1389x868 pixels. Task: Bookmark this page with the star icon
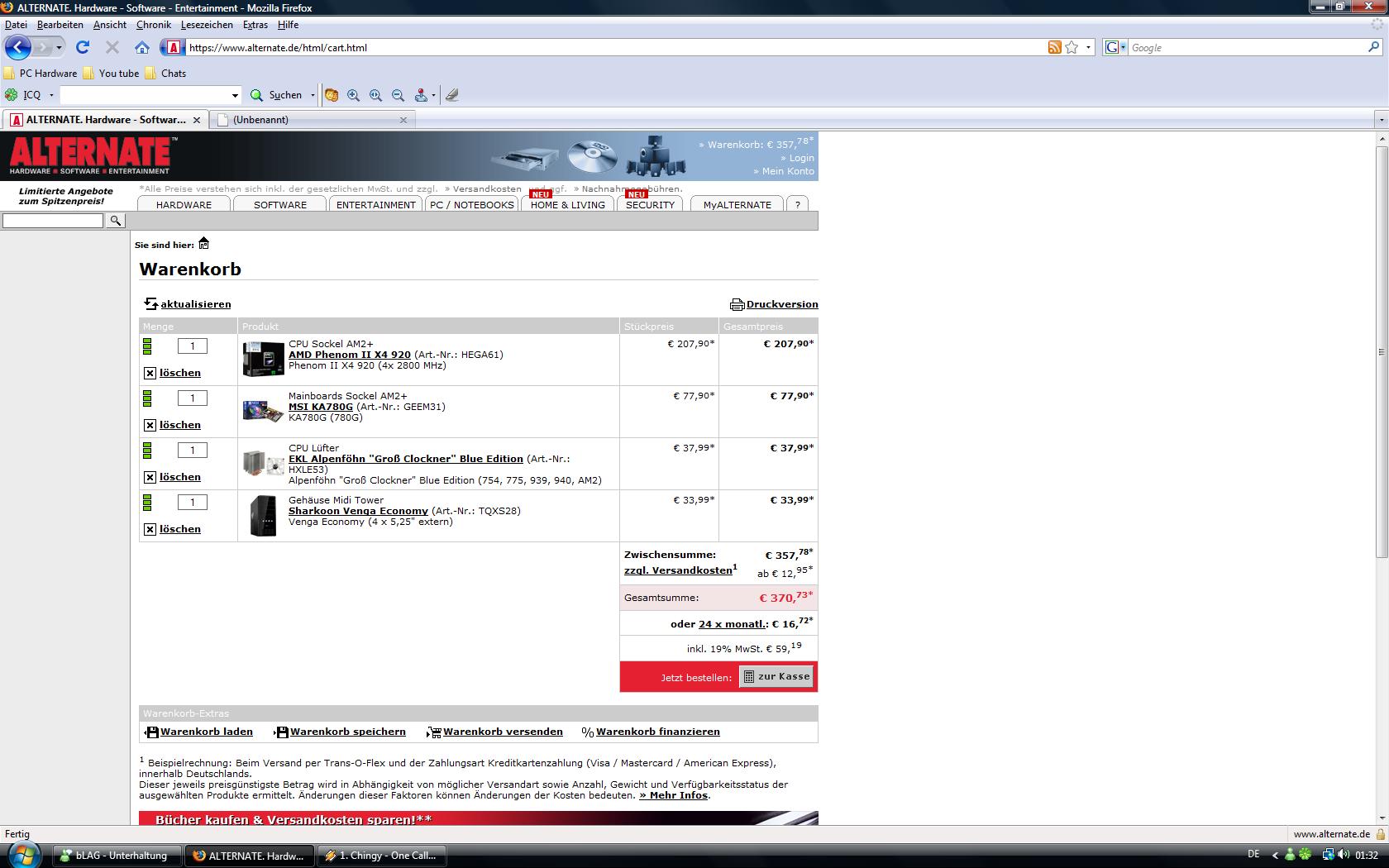[x=1072, y=47]
